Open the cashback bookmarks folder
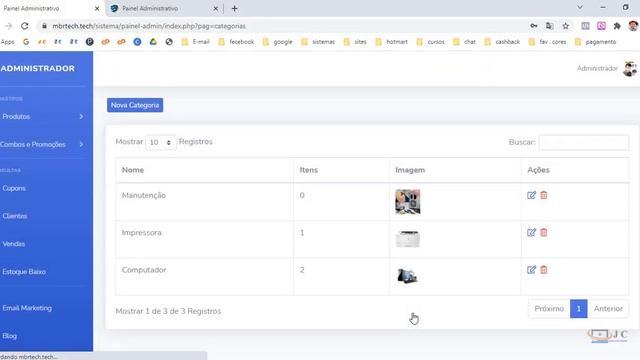This screenshot has width=640, height=360. pos(502,42)
